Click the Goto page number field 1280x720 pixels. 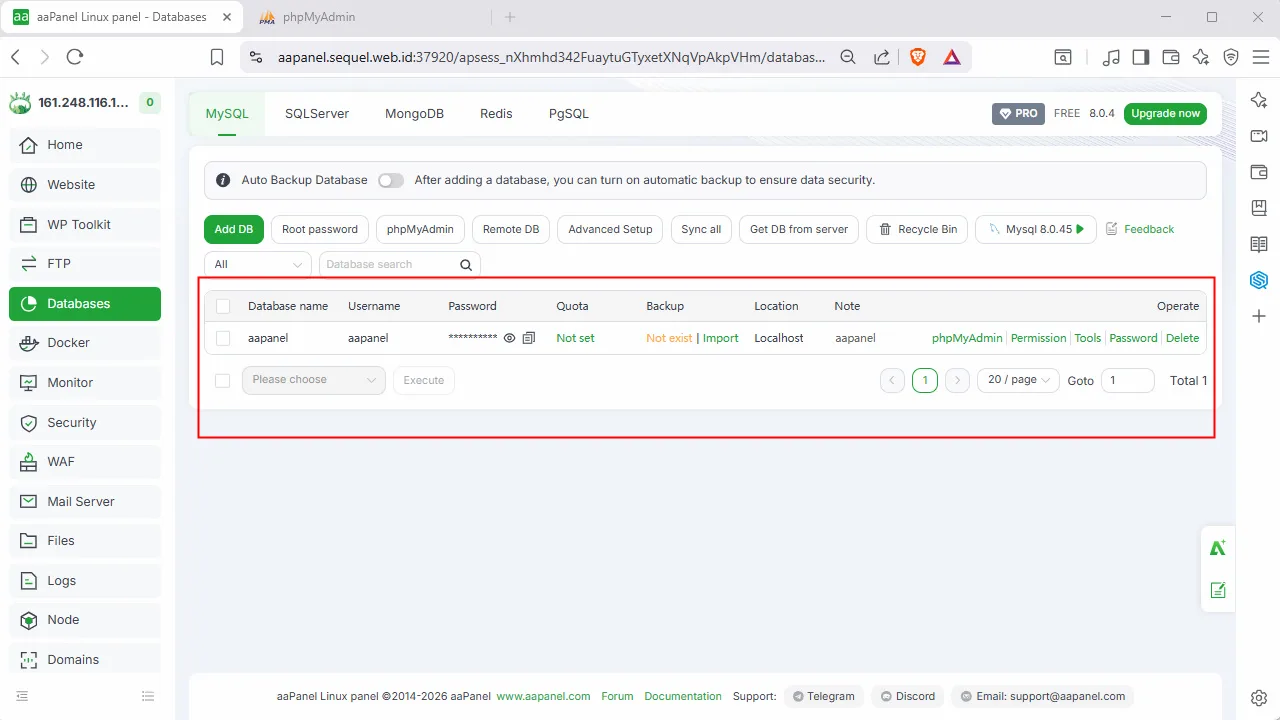(1127, 380)
